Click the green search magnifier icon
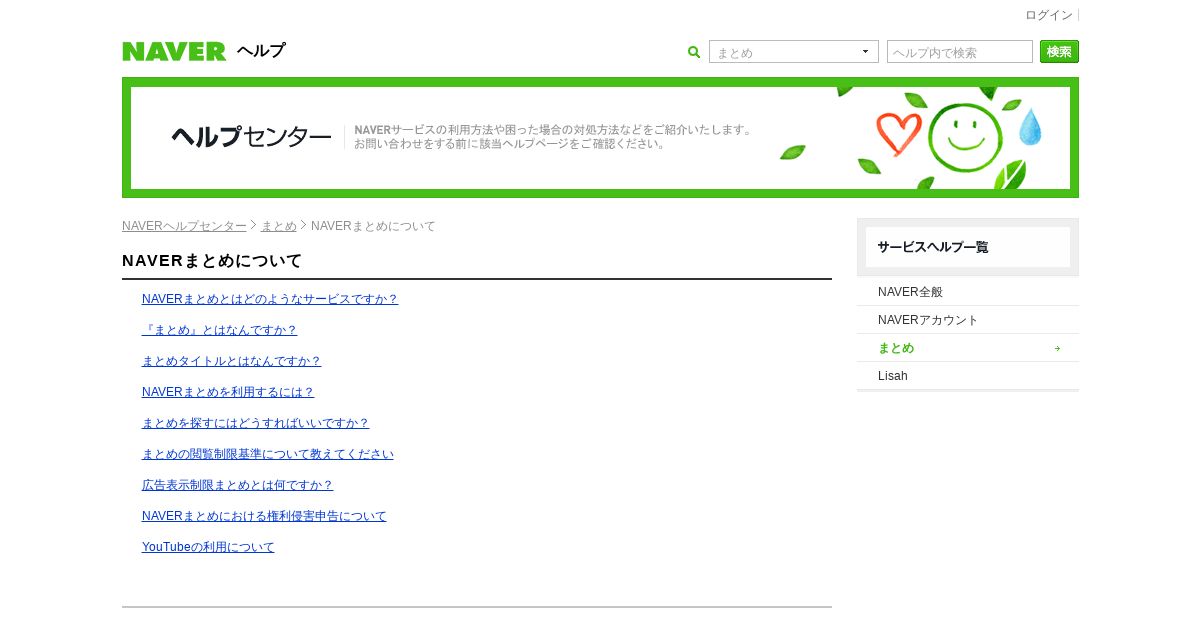Image resolution: width=1200 pixels, height=630 pixels. 694,52
